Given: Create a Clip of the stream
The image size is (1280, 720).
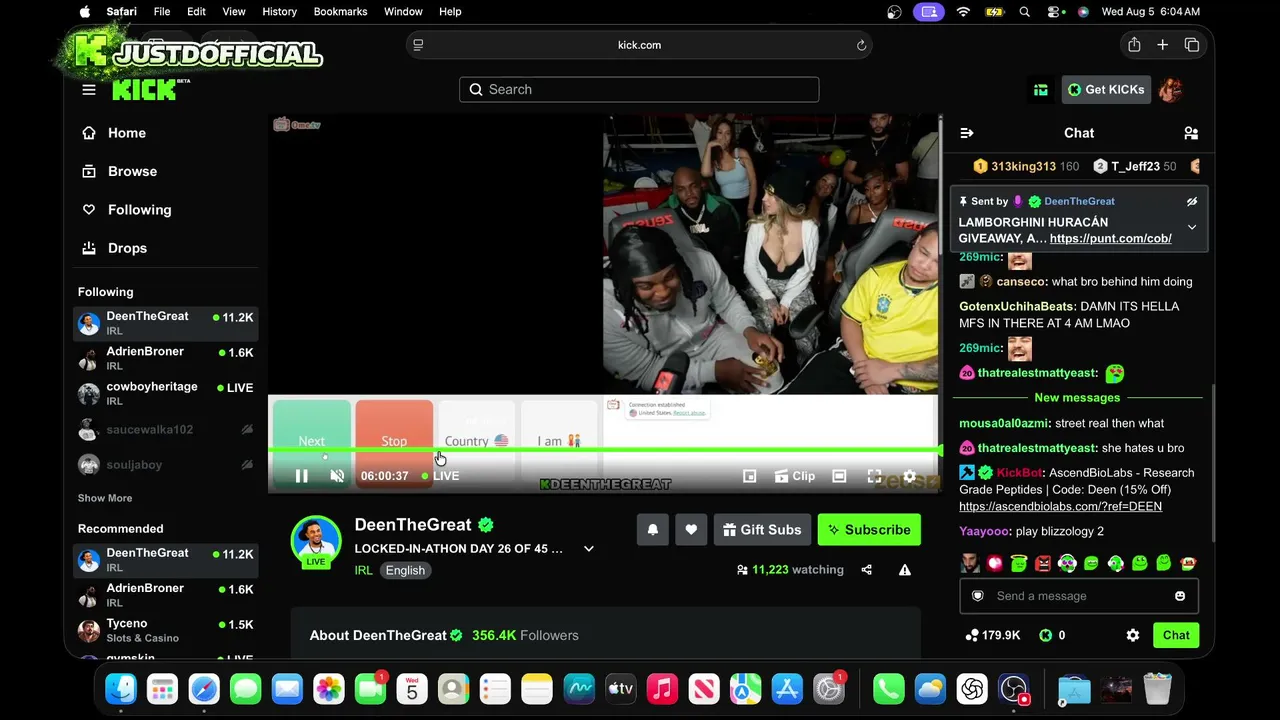Looking at the screenshot, I should [796, 477].
